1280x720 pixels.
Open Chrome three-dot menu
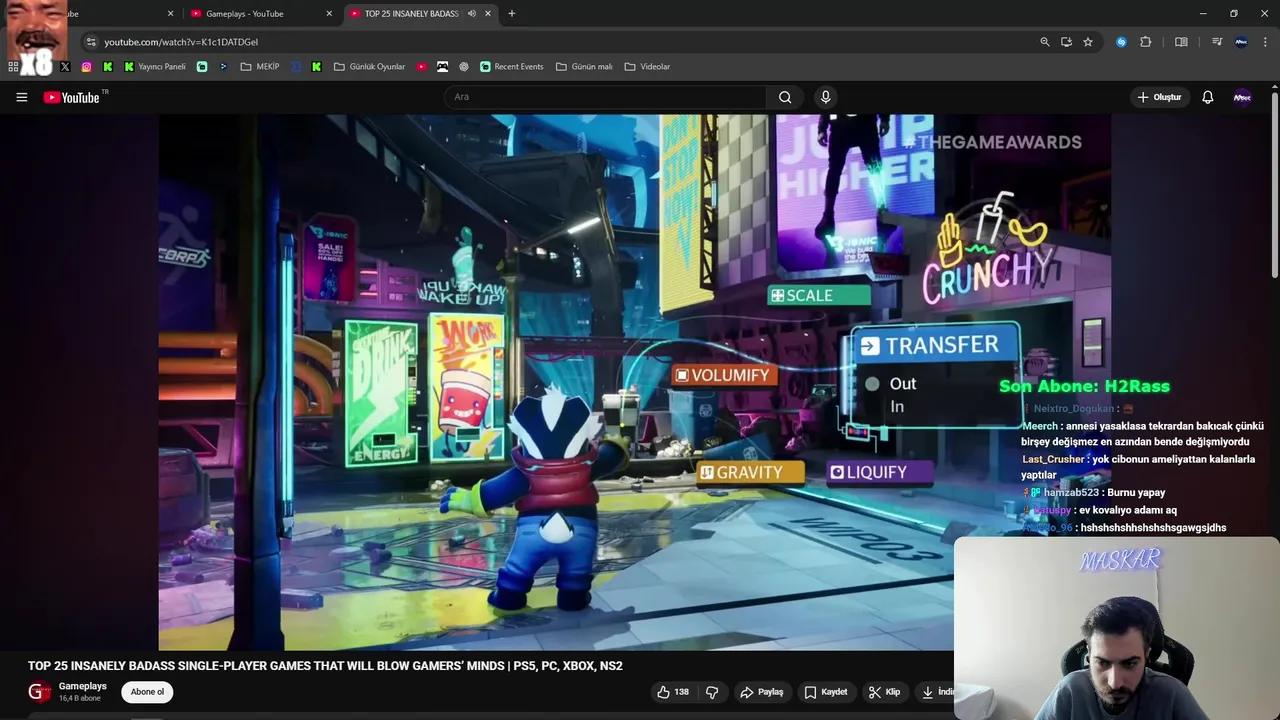pyautogui.click(x=1263, y=42)
